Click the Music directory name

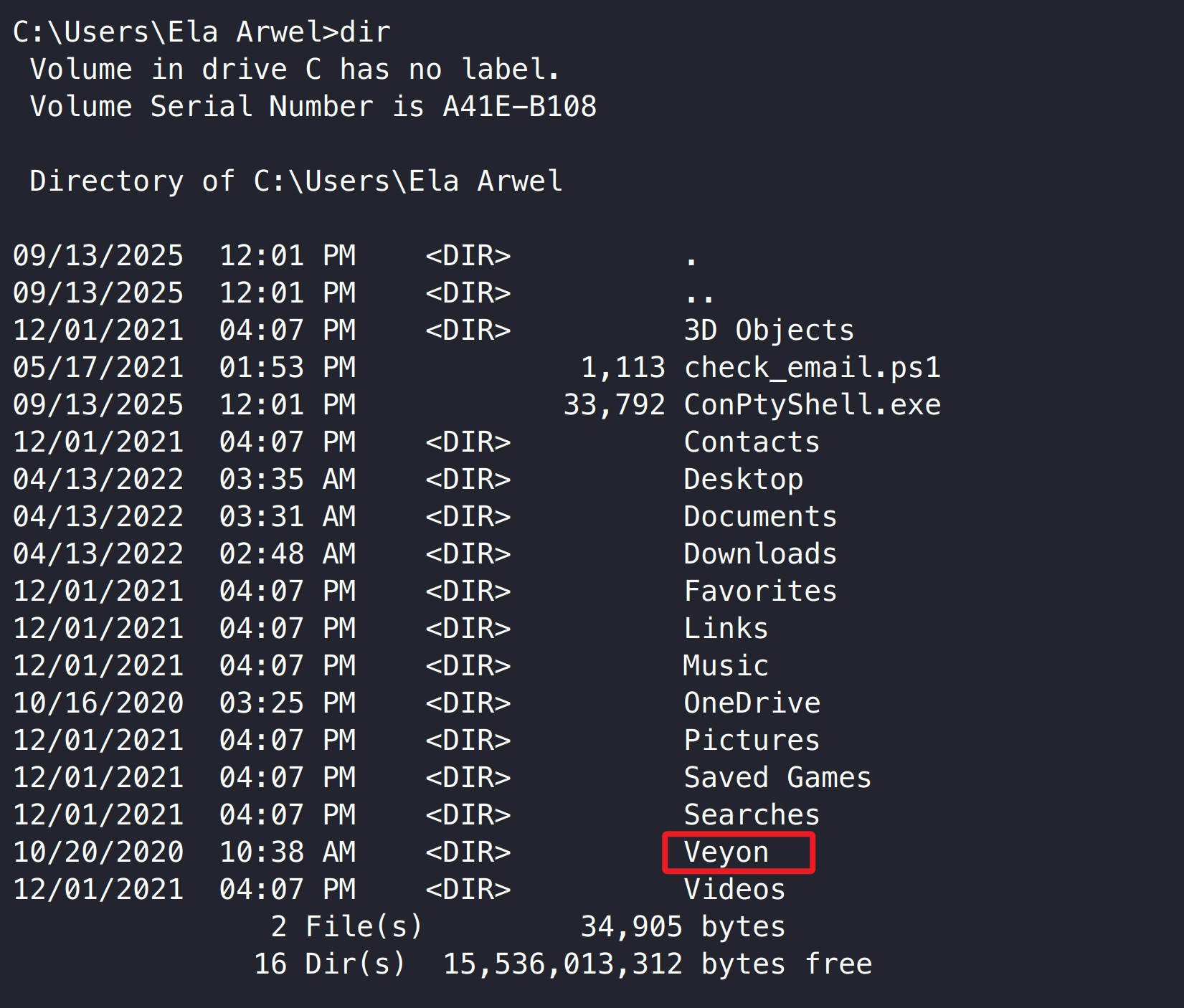[x=726, y=666]
